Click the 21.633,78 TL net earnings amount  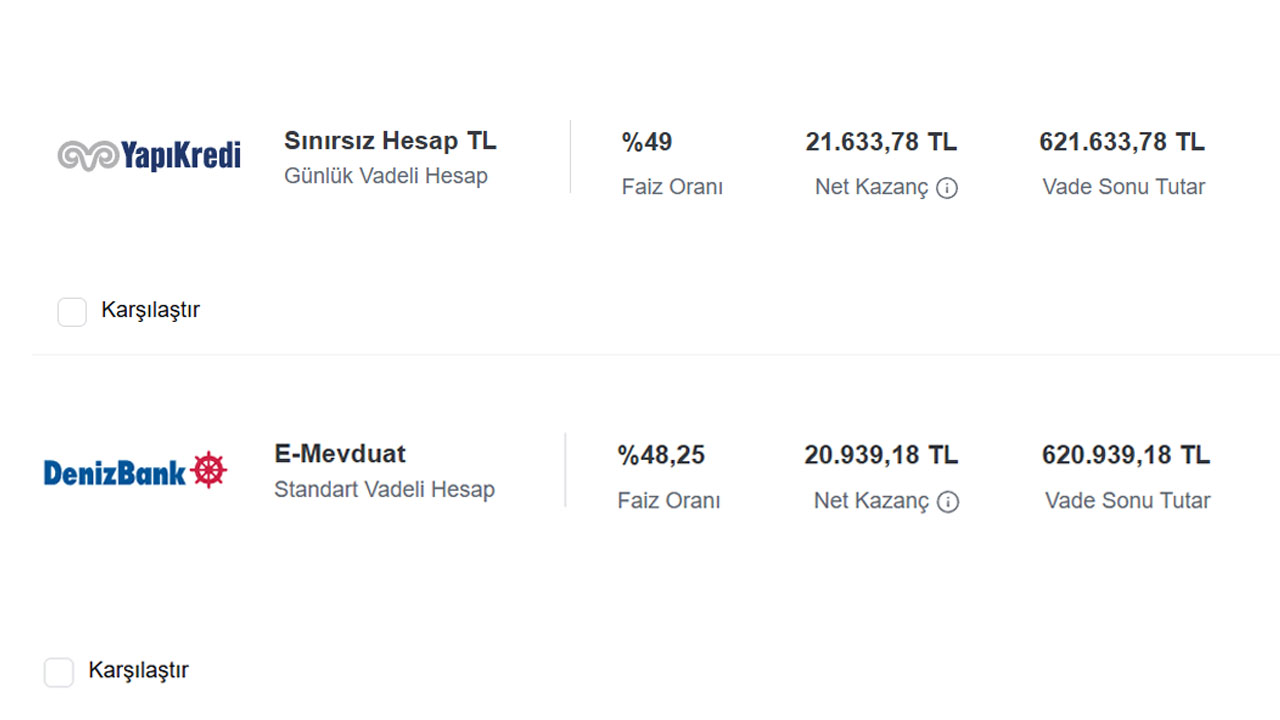click(881, 142)
